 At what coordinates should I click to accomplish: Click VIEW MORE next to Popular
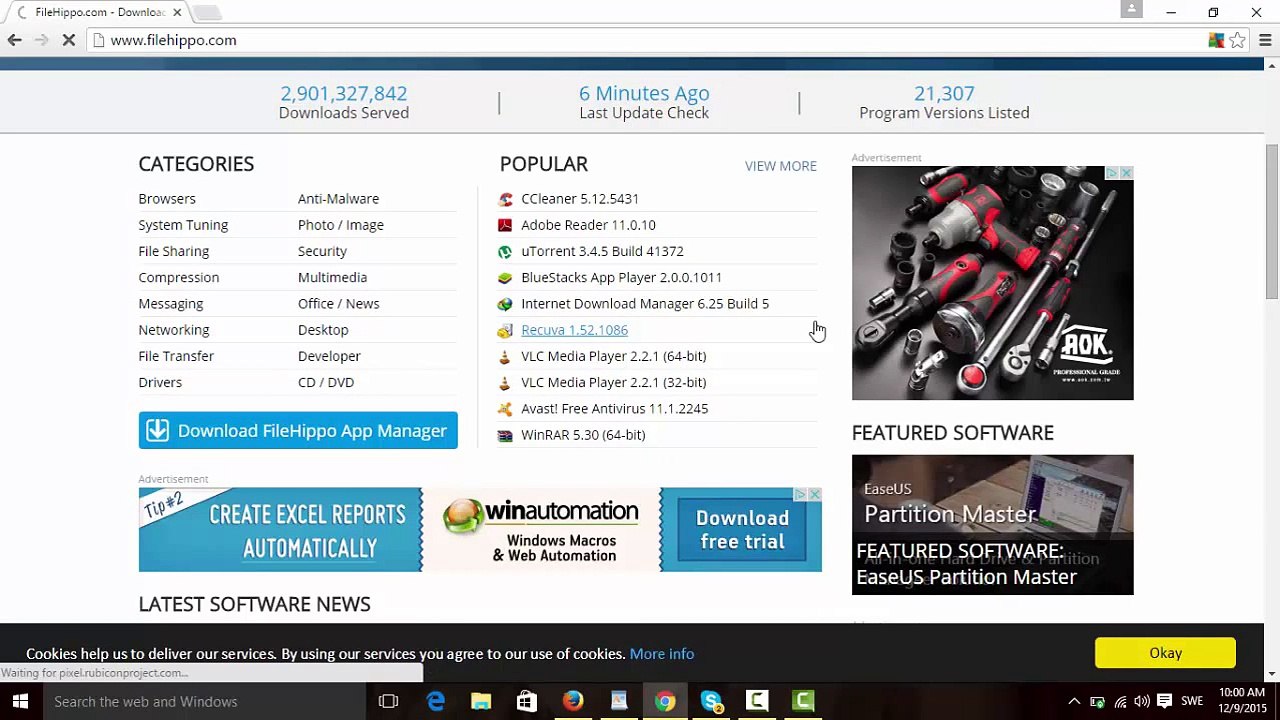(781, 166)
